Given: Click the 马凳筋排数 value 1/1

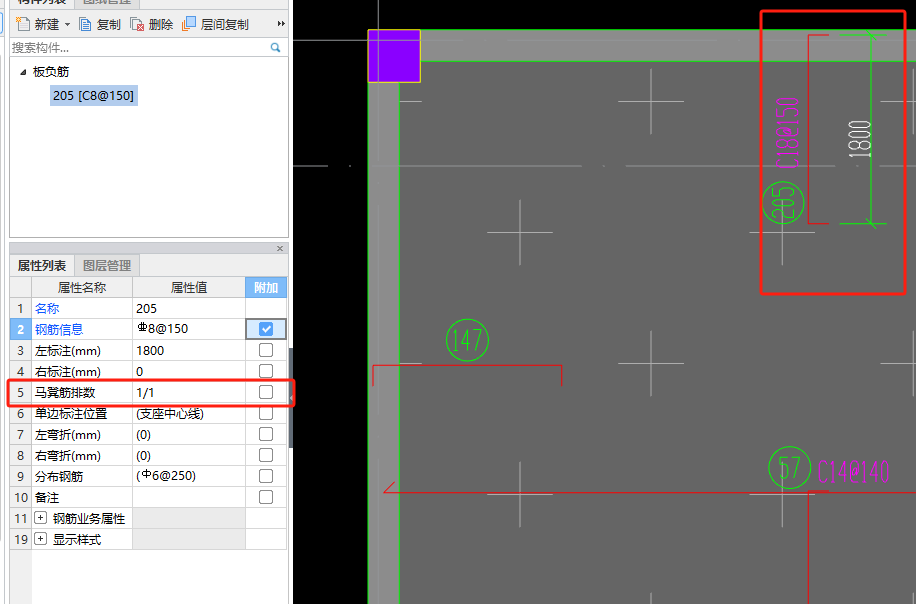Looking at the screenshot, I should click(x=189, y=393).
